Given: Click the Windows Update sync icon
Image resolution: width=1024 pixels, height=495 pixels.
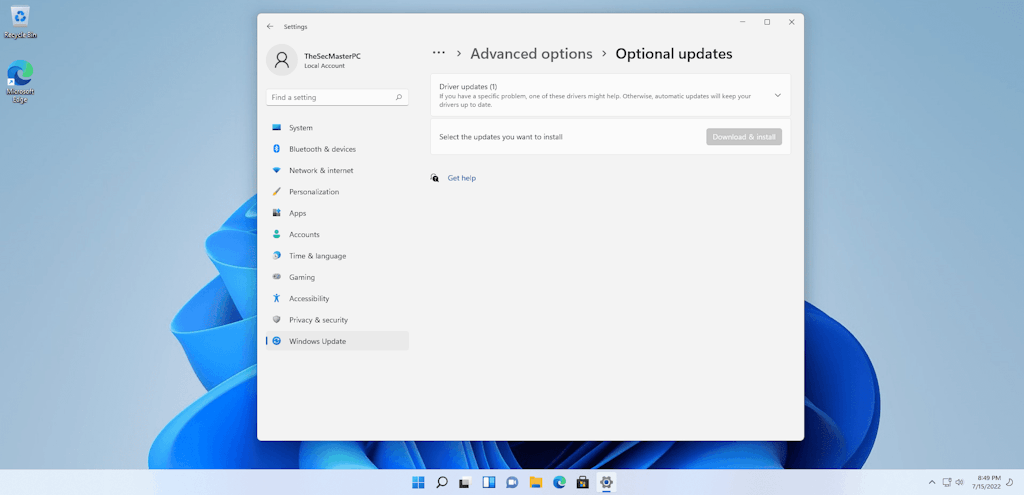Looking at the screenshot, I should pos(276,341).
